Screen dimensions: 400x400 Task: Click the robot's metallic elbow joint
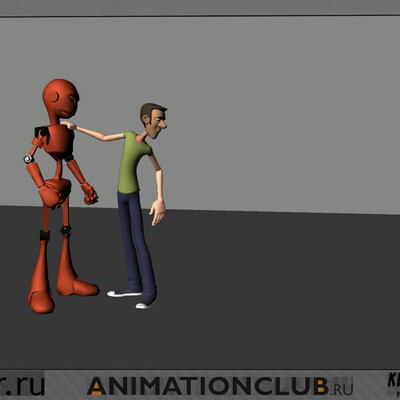click(28, 159)
